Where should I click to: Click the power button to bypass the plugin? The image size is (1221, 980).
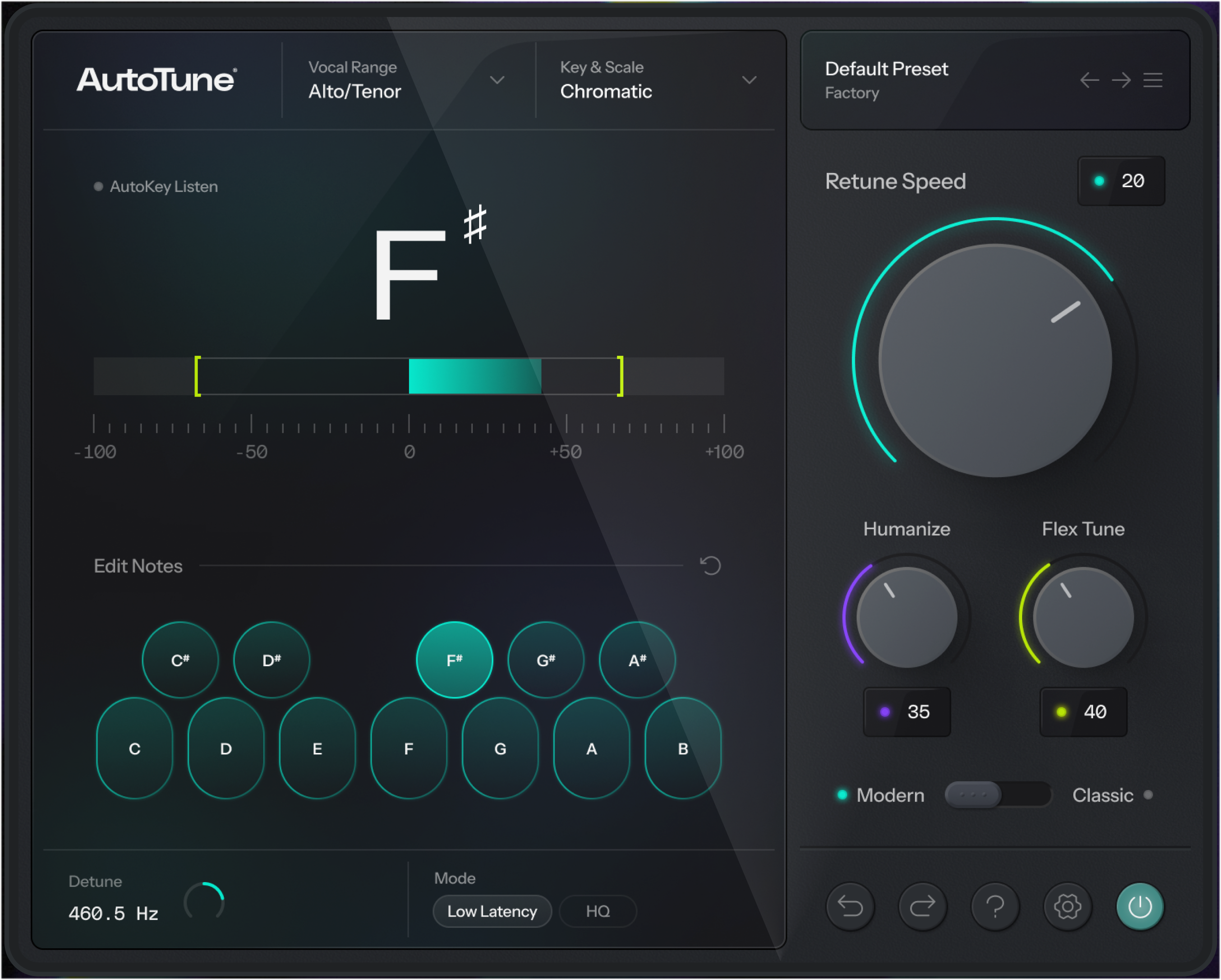[x=1140, y=906]
